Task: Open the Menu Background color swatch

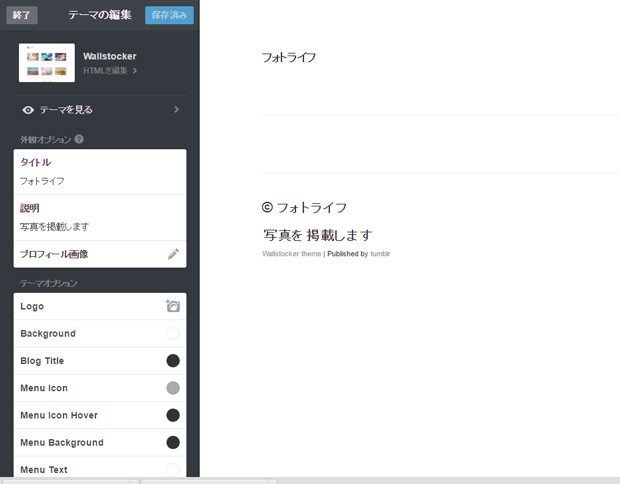Action: [173, 442]
